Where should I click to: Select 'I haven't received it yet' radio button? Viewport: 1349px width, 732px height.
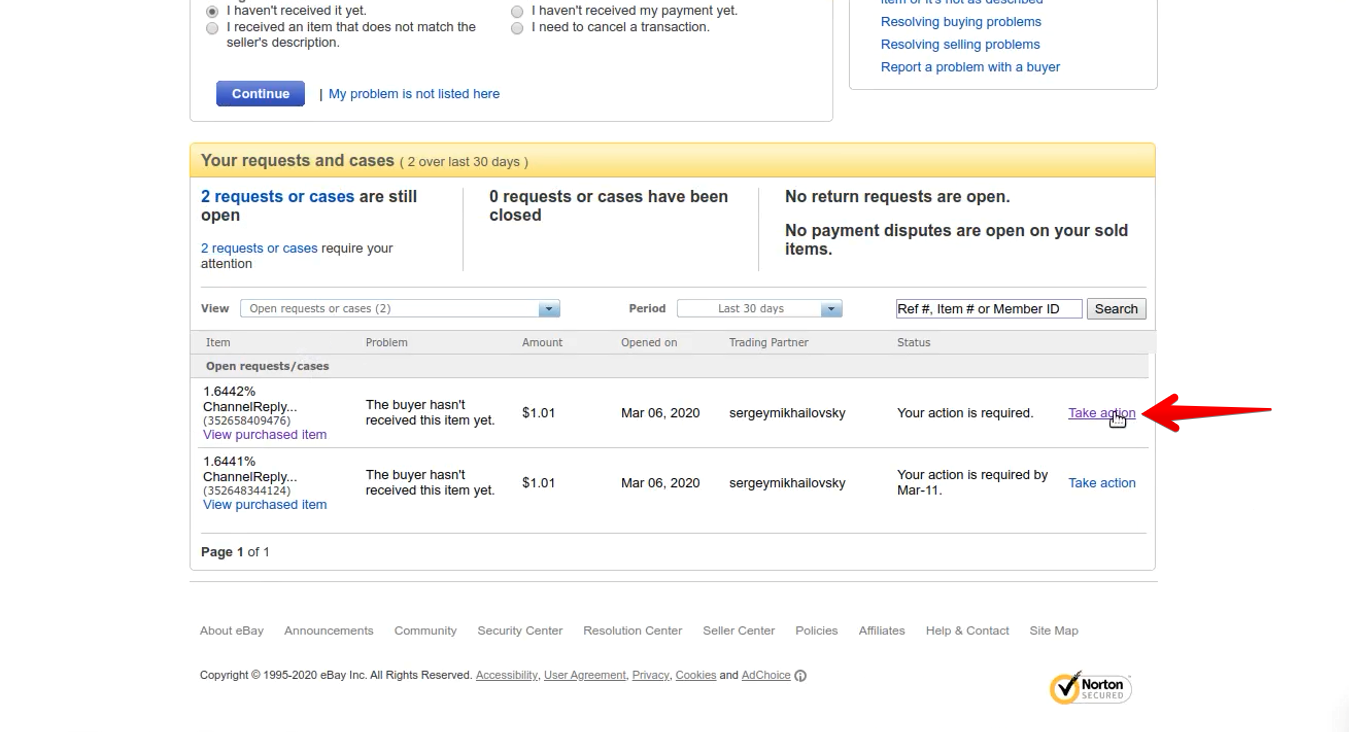[x=212, y=12]
